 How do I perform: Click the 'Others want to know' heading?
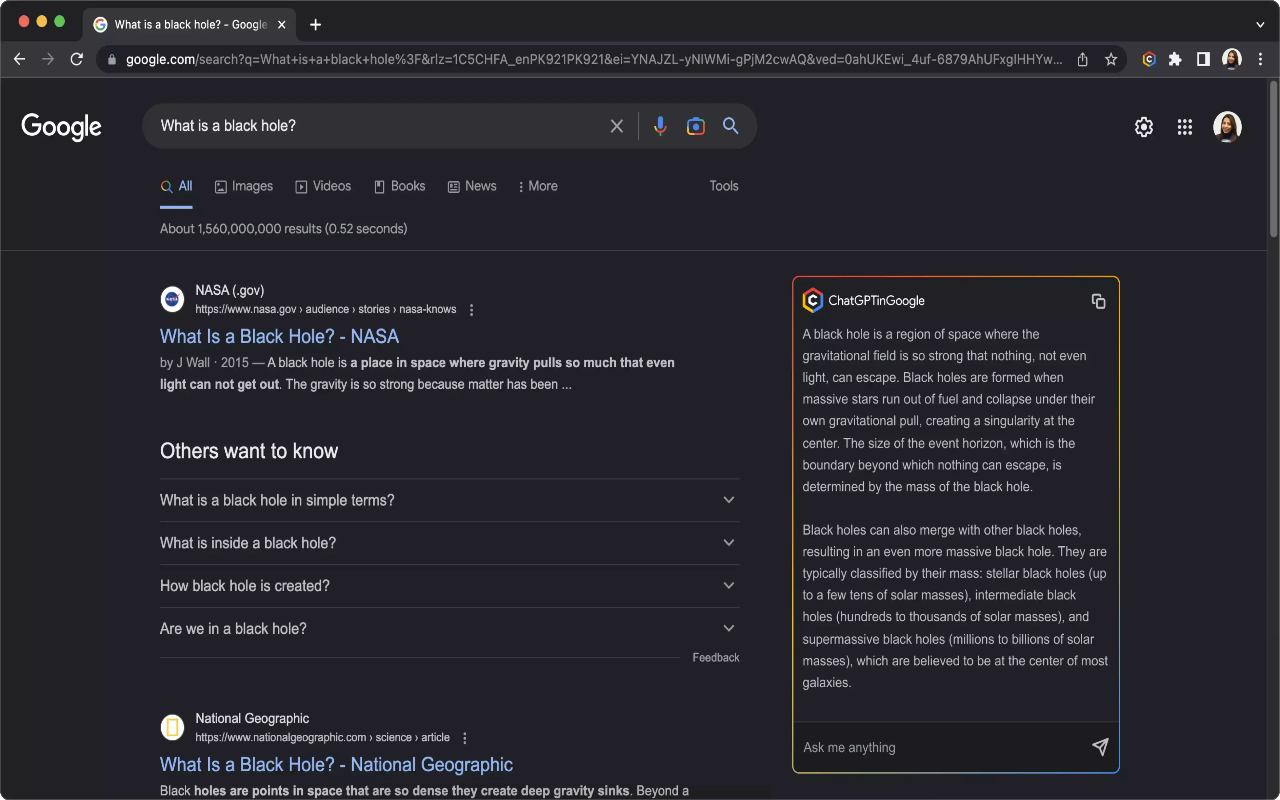249,451
